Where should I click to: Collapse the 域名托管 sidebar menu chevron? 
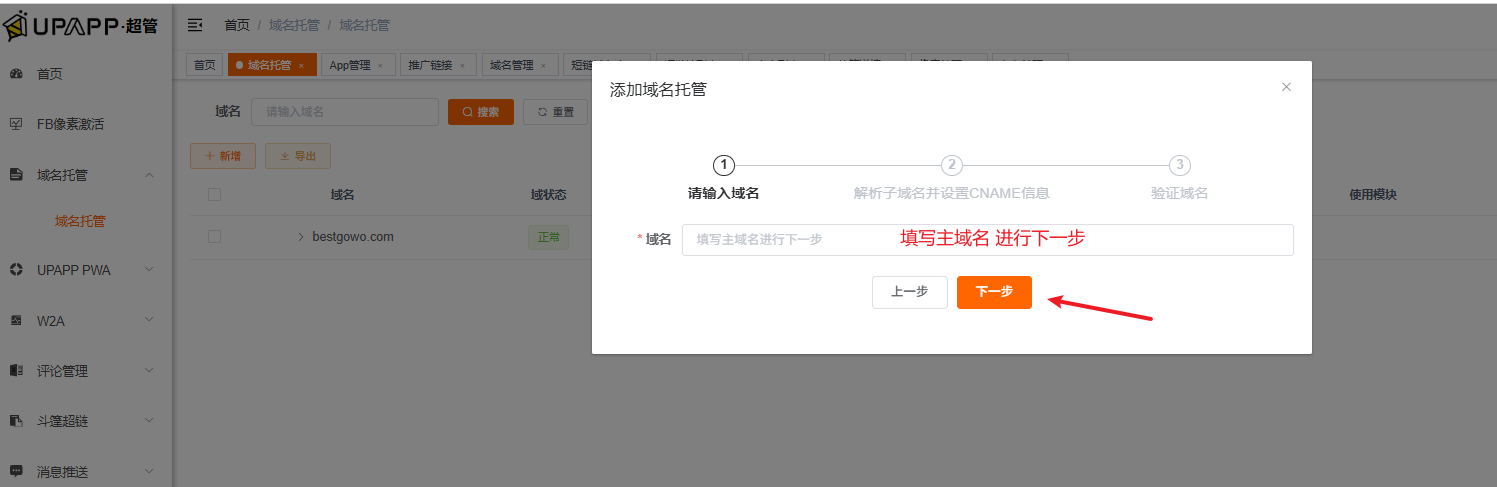click(149, 175)
